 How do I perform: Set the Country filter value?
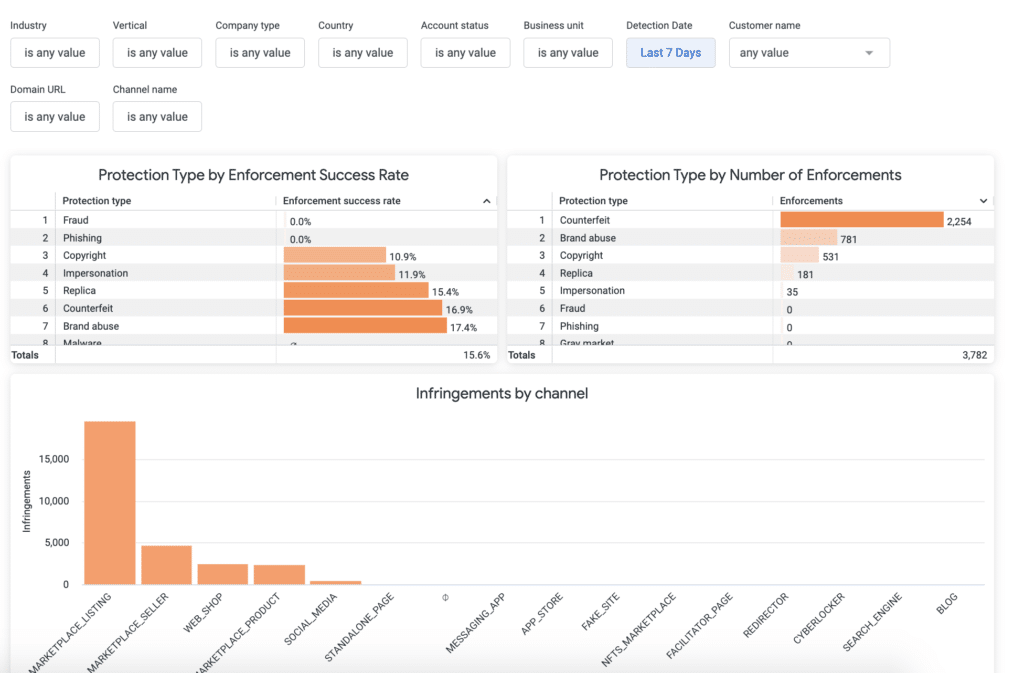tap(362, 53)
